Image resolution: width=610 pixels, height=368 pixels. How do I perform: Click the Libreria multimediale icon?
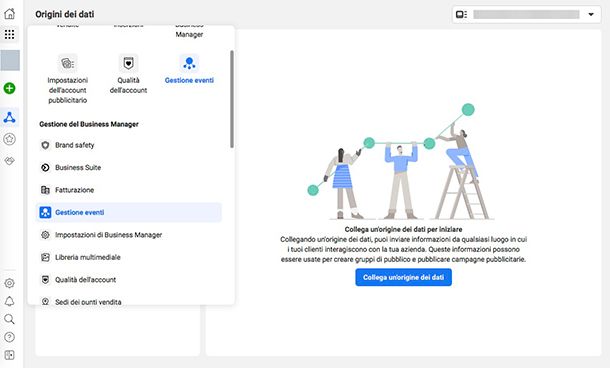pyautogui.click(x=45, y=257)
